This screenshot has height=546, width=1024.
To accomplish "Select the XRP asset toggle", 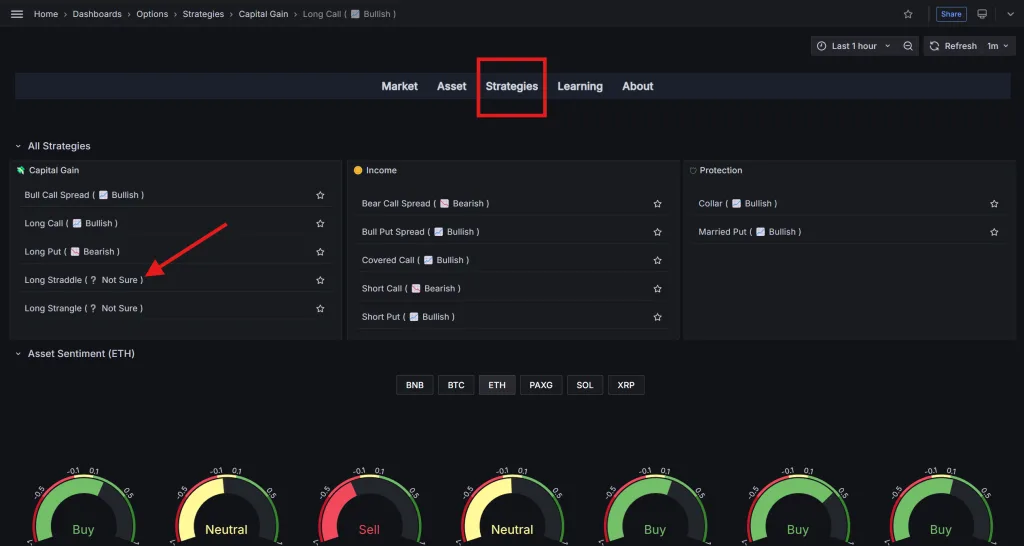I will pyautogui.click(x=626, y=385).
